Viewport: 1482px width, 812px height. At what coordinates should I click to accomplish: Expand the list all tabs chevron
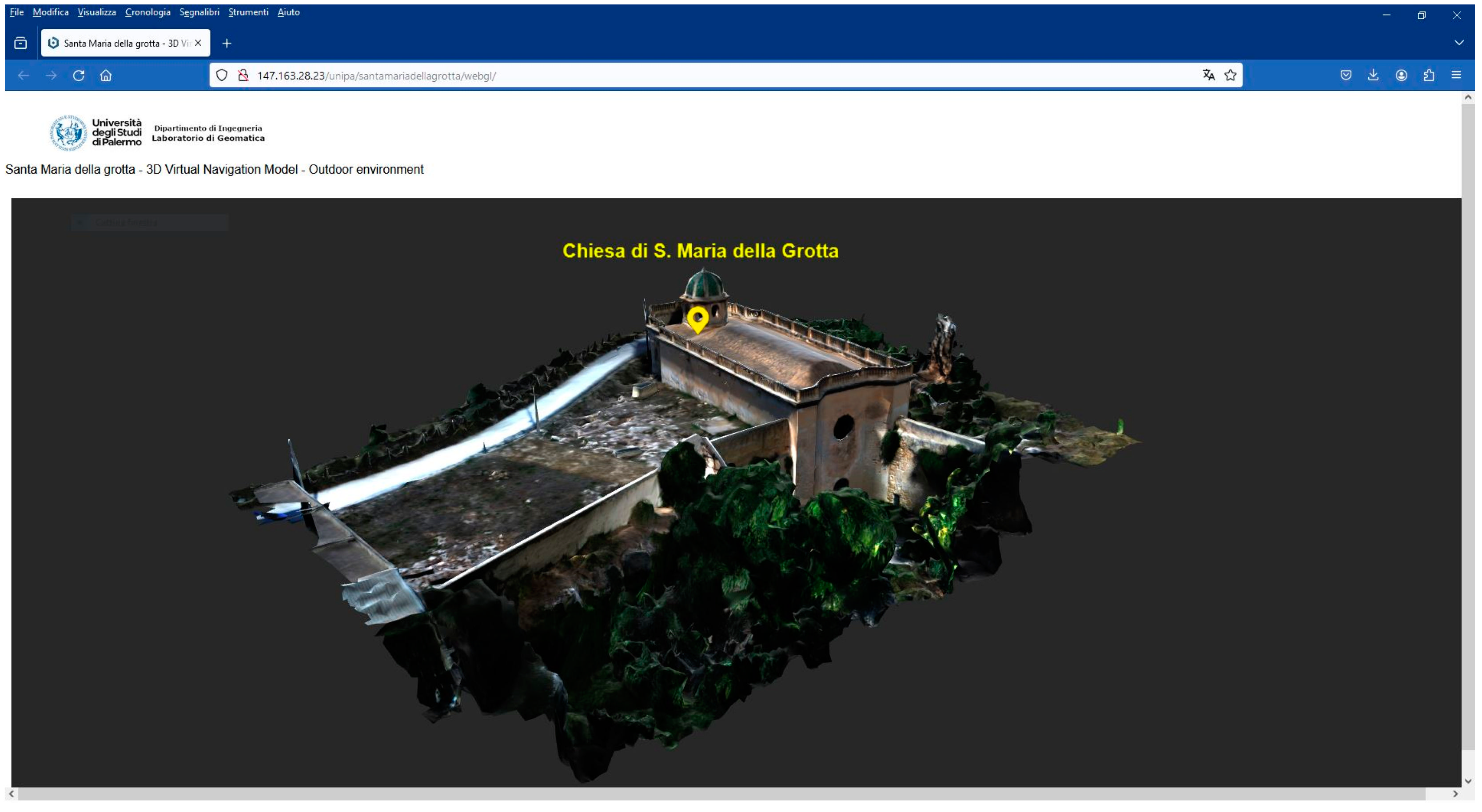coord(1458,43)
